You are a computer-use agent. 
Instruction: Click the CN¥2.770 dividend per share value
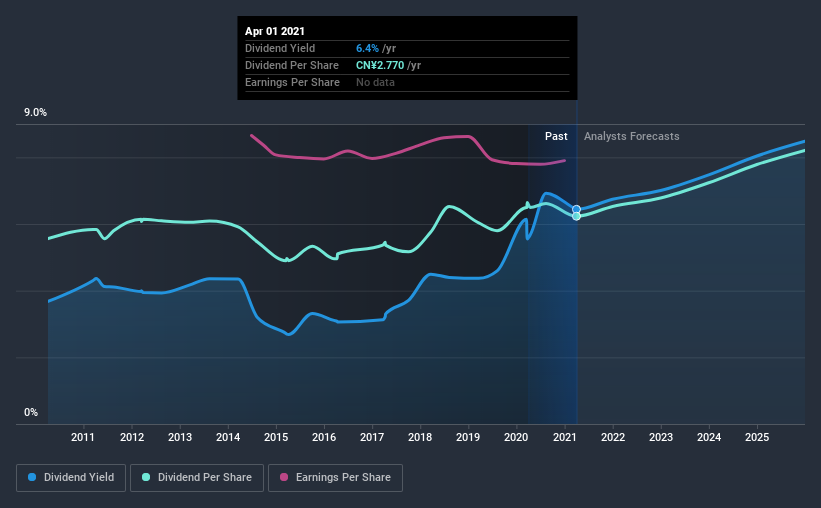pyautogui.click(x=380, y=65)
